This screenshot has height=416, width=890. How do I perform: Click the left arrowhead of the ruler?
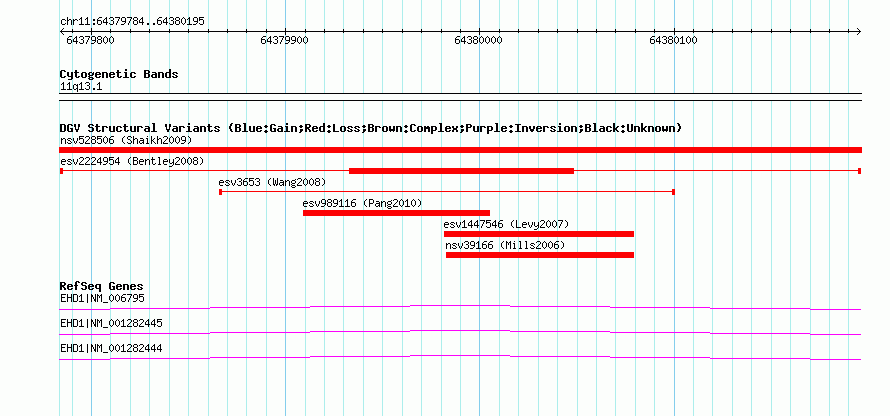click(x=62, y=32)
